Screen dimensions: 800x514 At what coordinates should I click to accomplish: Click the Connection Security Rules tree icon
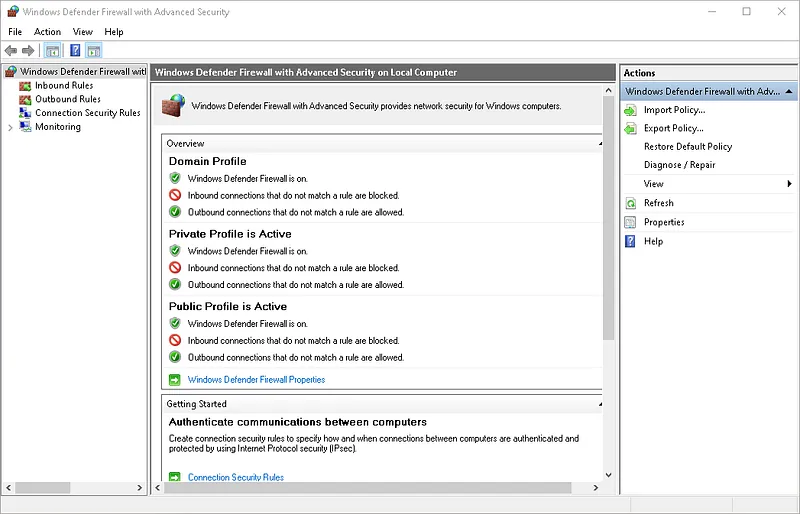point(25,113)
